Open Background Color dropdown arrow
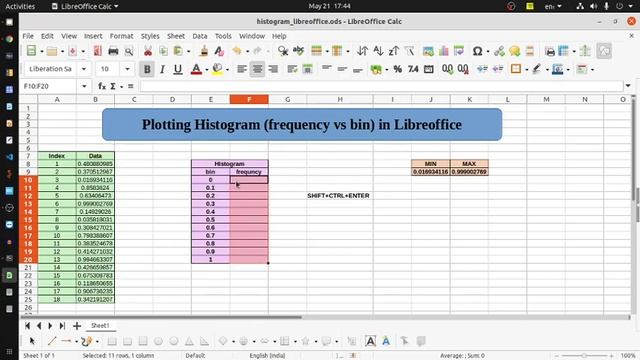This screenshot has height=360, width=640. (x=227, y=69)
